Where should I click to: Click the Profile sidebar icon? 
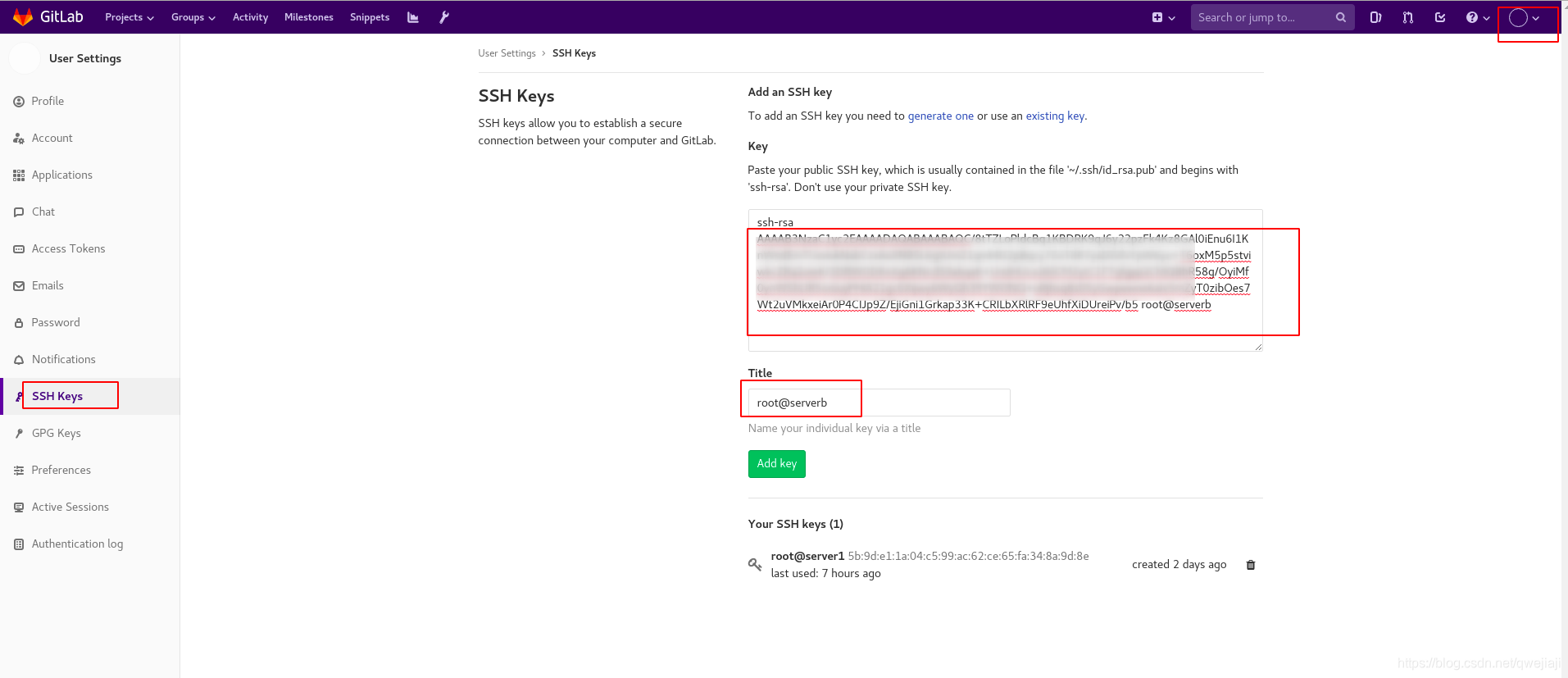coord(19,102)
